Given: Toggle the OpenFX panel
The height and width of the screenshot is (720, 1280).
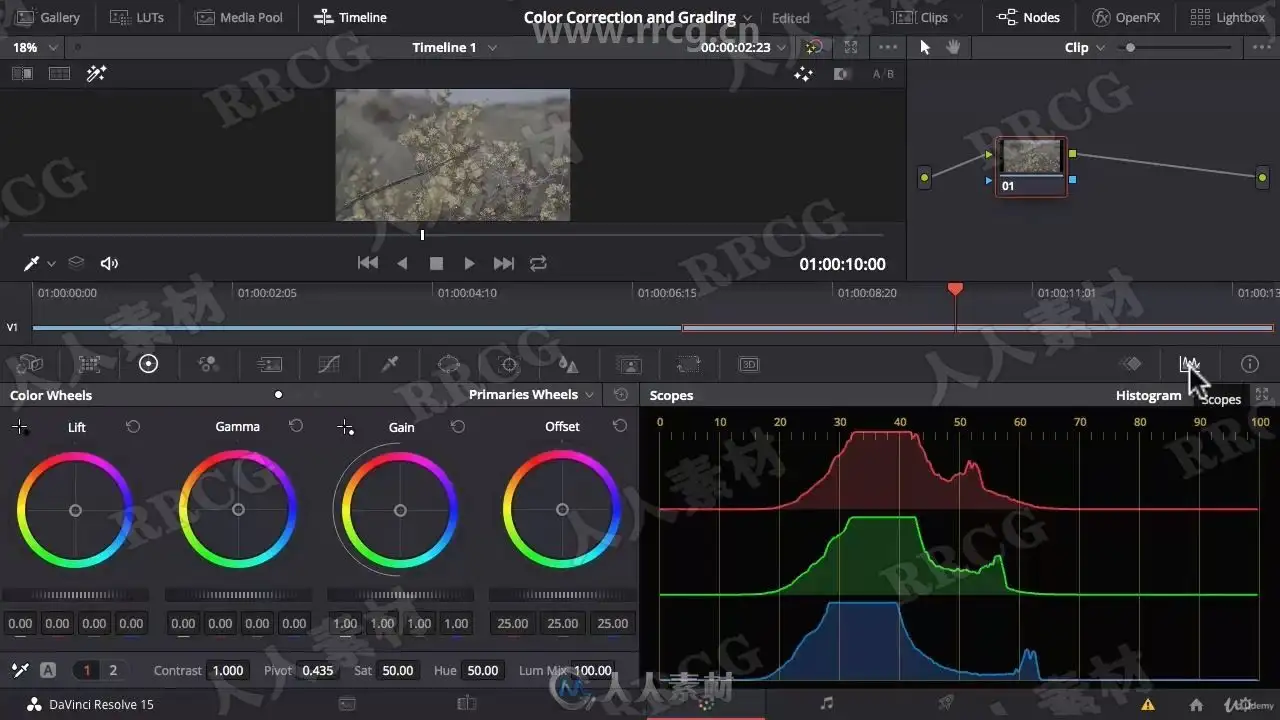Looking at the screenshot, I should click(1126, 17).
